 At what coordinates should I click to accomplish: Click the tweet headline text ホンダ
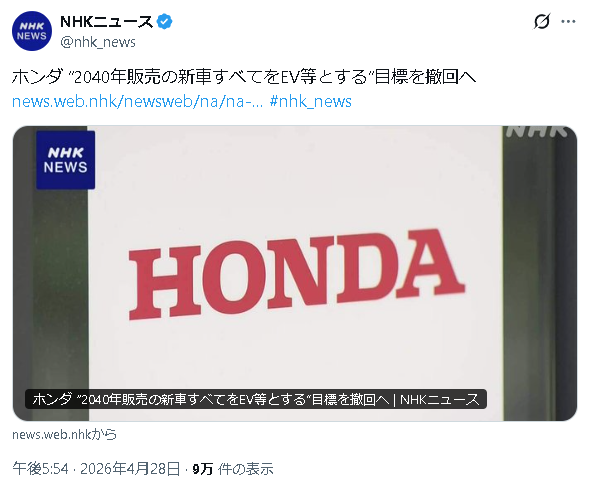37,77
